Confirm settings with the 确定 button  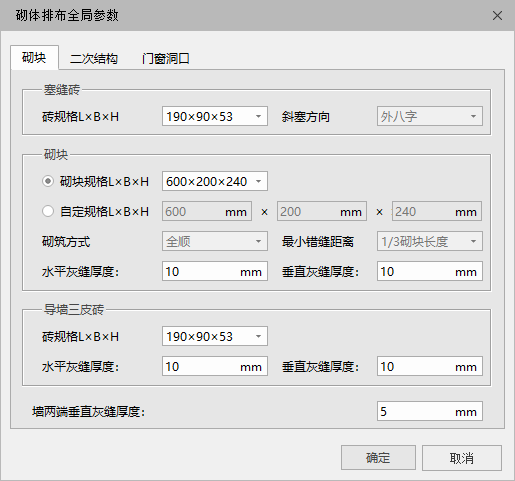click(378, 458)
